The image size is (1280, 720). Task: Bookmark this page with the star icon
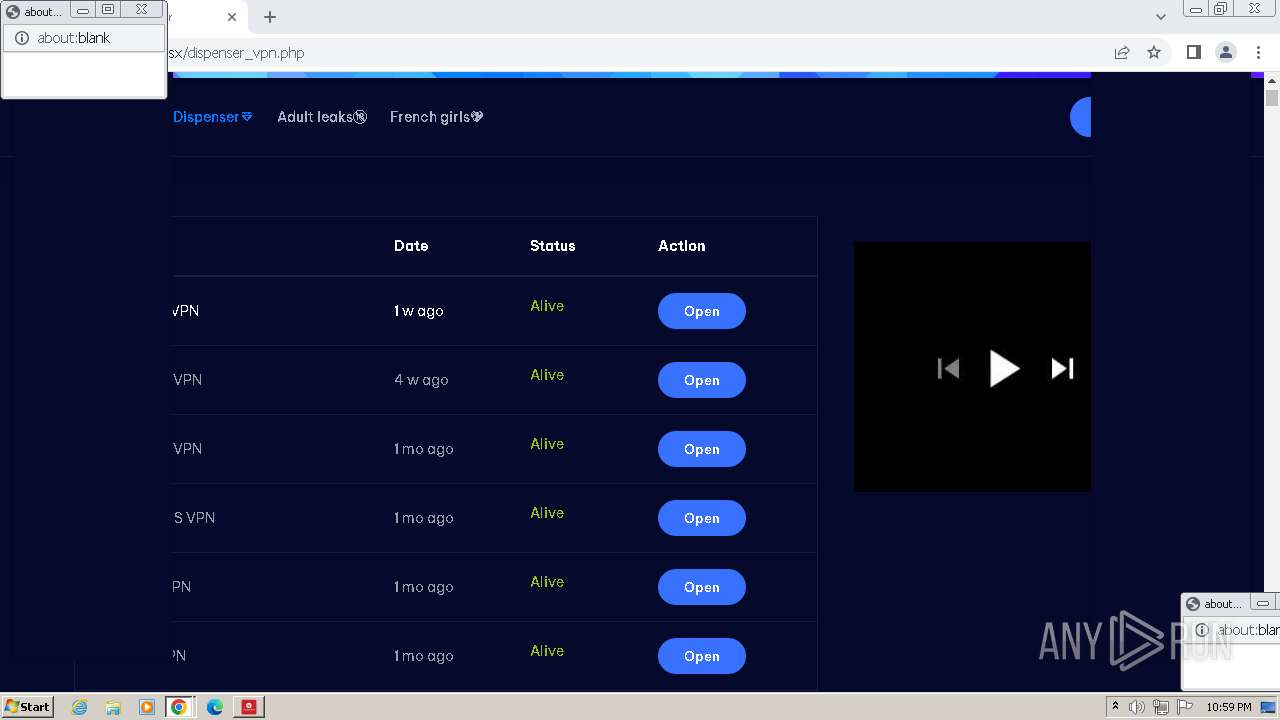coord(1154,53)
